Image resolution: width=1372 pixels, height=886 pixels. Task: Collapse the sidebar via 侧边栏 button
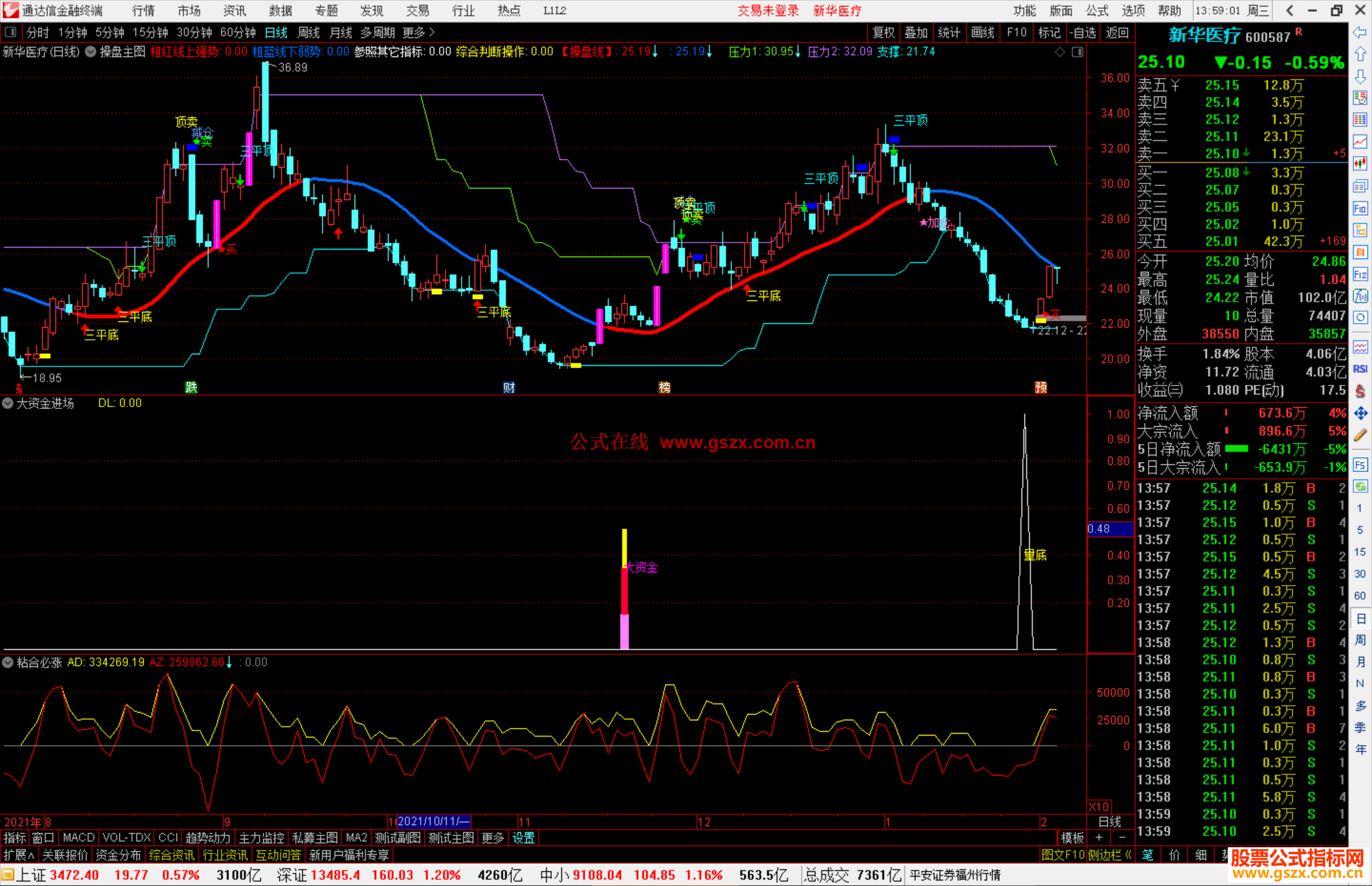[x=1109, y=855]
